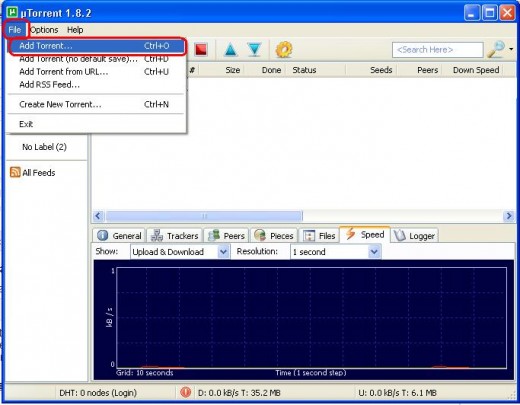Click the Down Speed column header

476,70
